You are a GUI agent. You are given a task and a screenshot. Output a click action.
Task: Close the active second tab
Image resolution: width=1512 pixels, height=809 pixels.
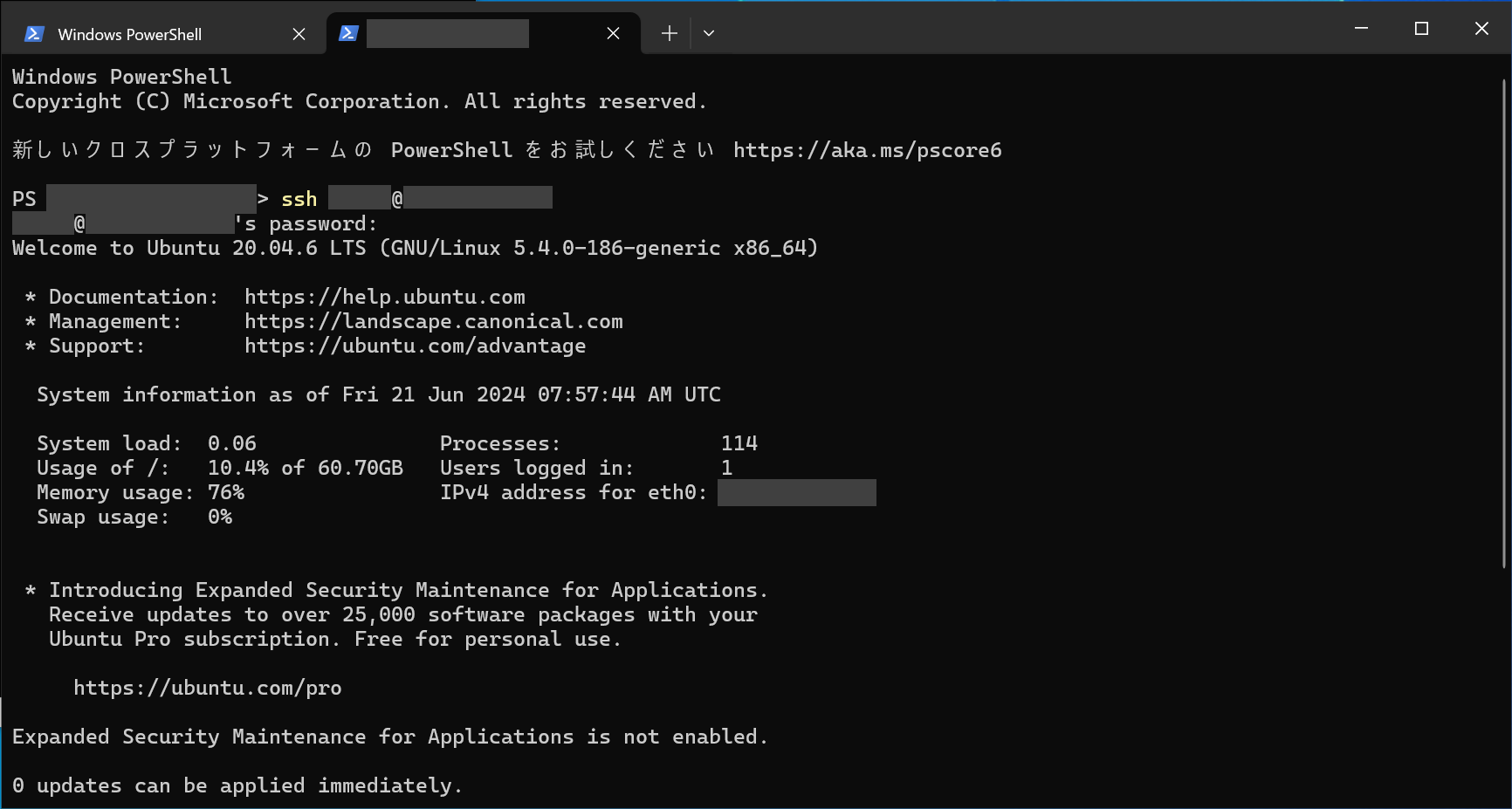(x=613, y=33)
